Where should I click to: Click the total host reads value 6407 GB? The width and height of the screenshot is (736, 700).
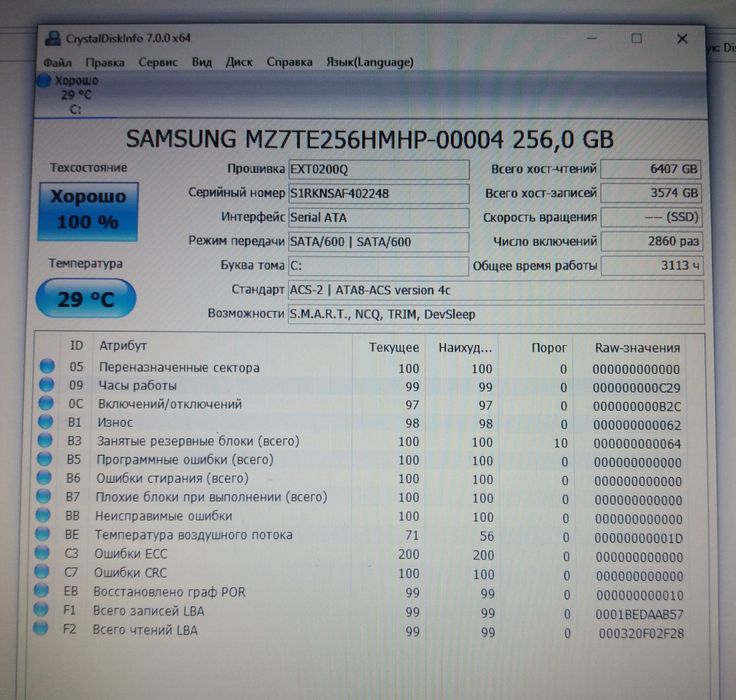point(651,169)
